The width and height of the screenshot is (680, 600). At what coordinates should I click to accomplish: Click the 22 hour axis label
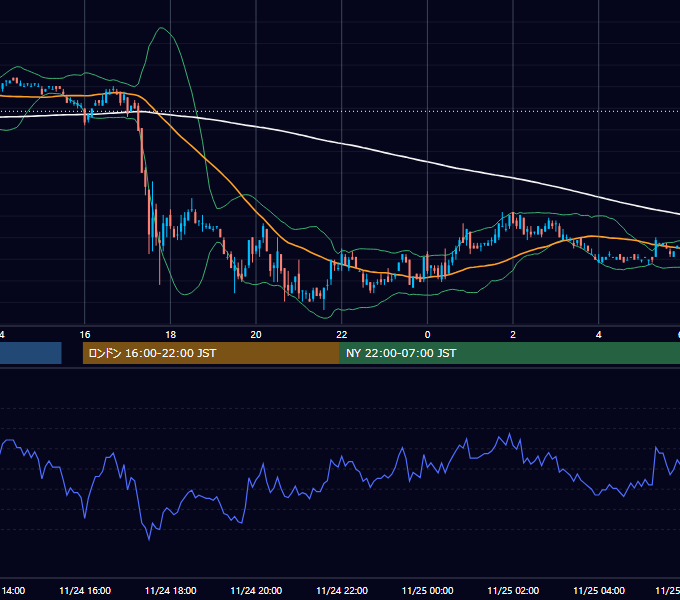(x=342, y=335)
